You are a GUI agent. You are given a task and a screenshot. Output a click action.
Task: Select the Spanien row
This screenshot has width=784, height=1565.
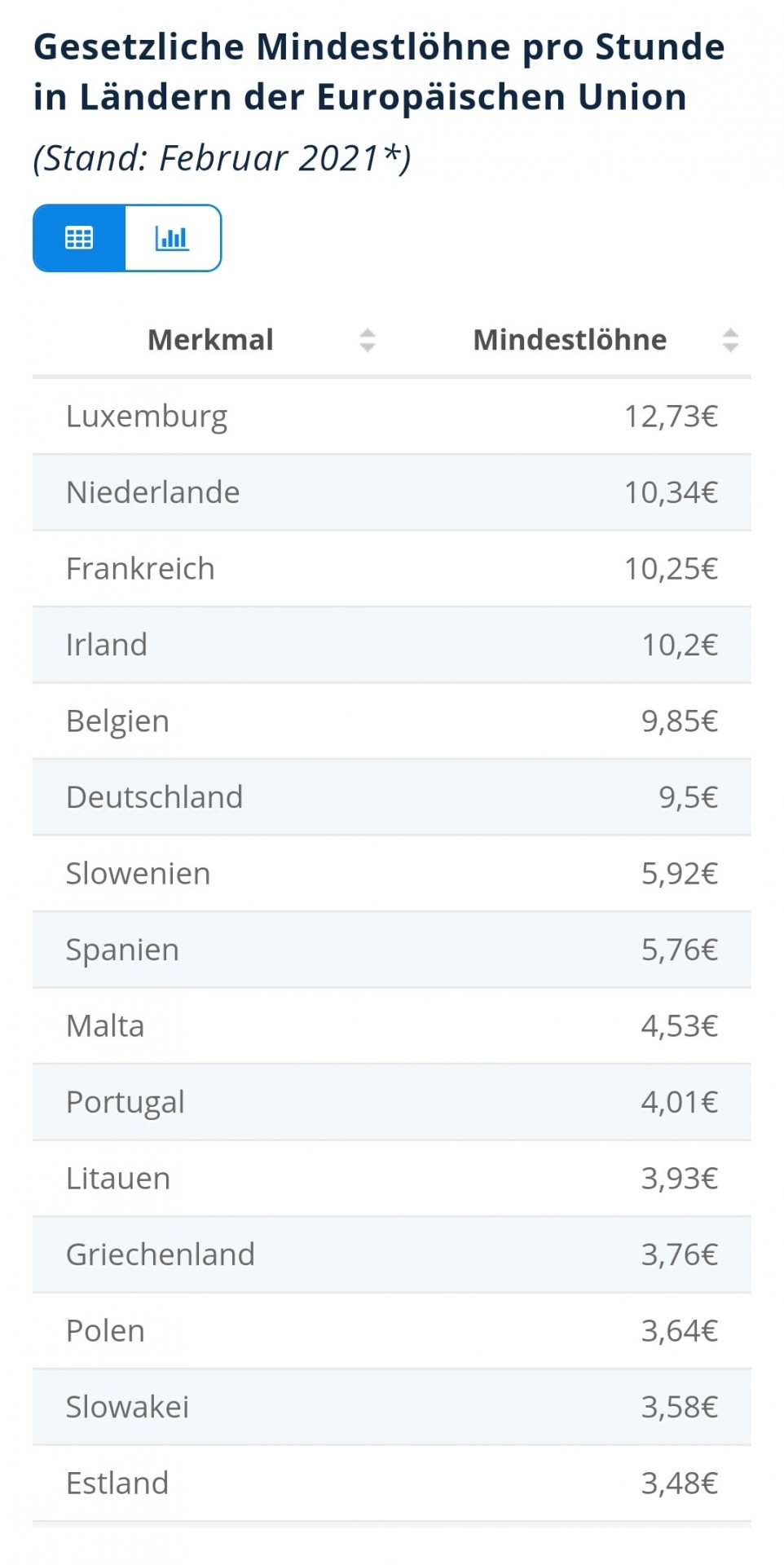(392, 950)
